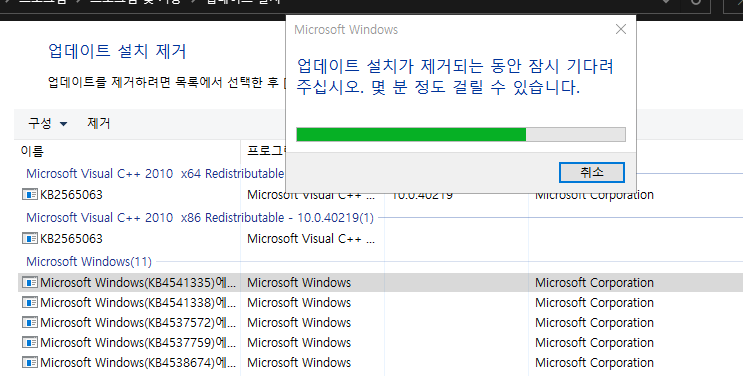Click the icon of the KB4541338 update
This screenshot has height=376, width=743.
tap(30, 303)
